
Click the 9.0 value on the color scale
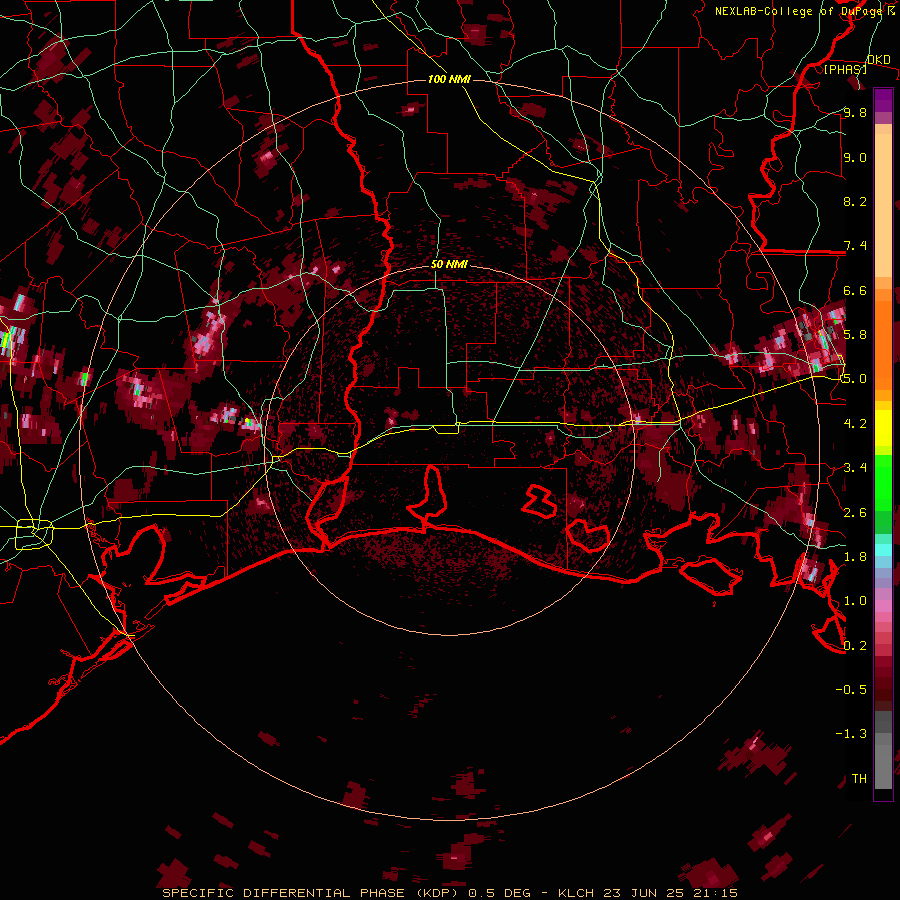point(855,157)
